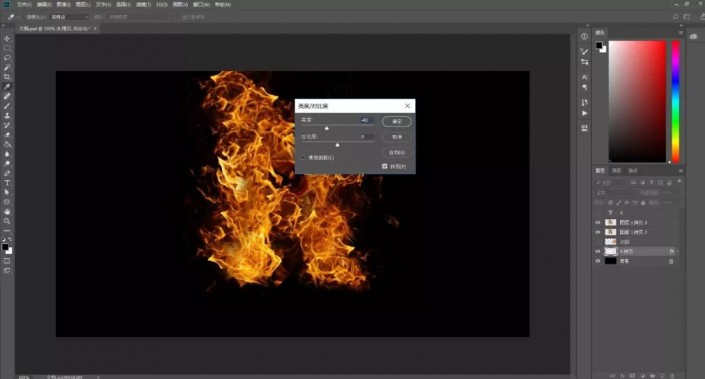The image size is (705, 379).
Task: Open the 编辑 (Edit) menu
Action: [44, 4]
